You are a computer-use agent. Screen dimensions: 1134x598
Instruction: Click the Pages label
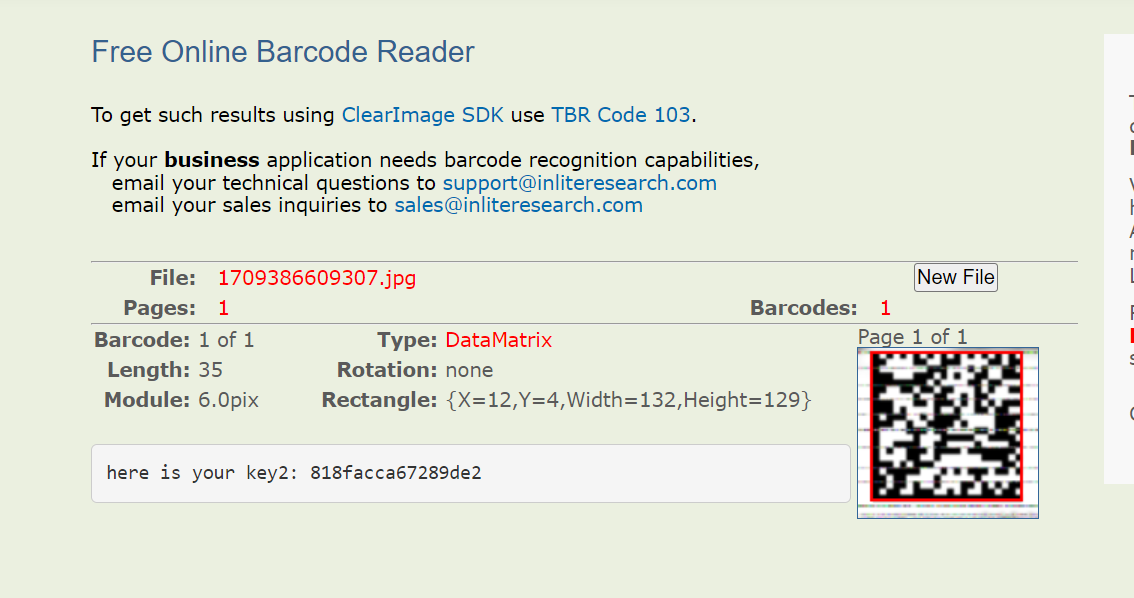[x=160, y=309]
